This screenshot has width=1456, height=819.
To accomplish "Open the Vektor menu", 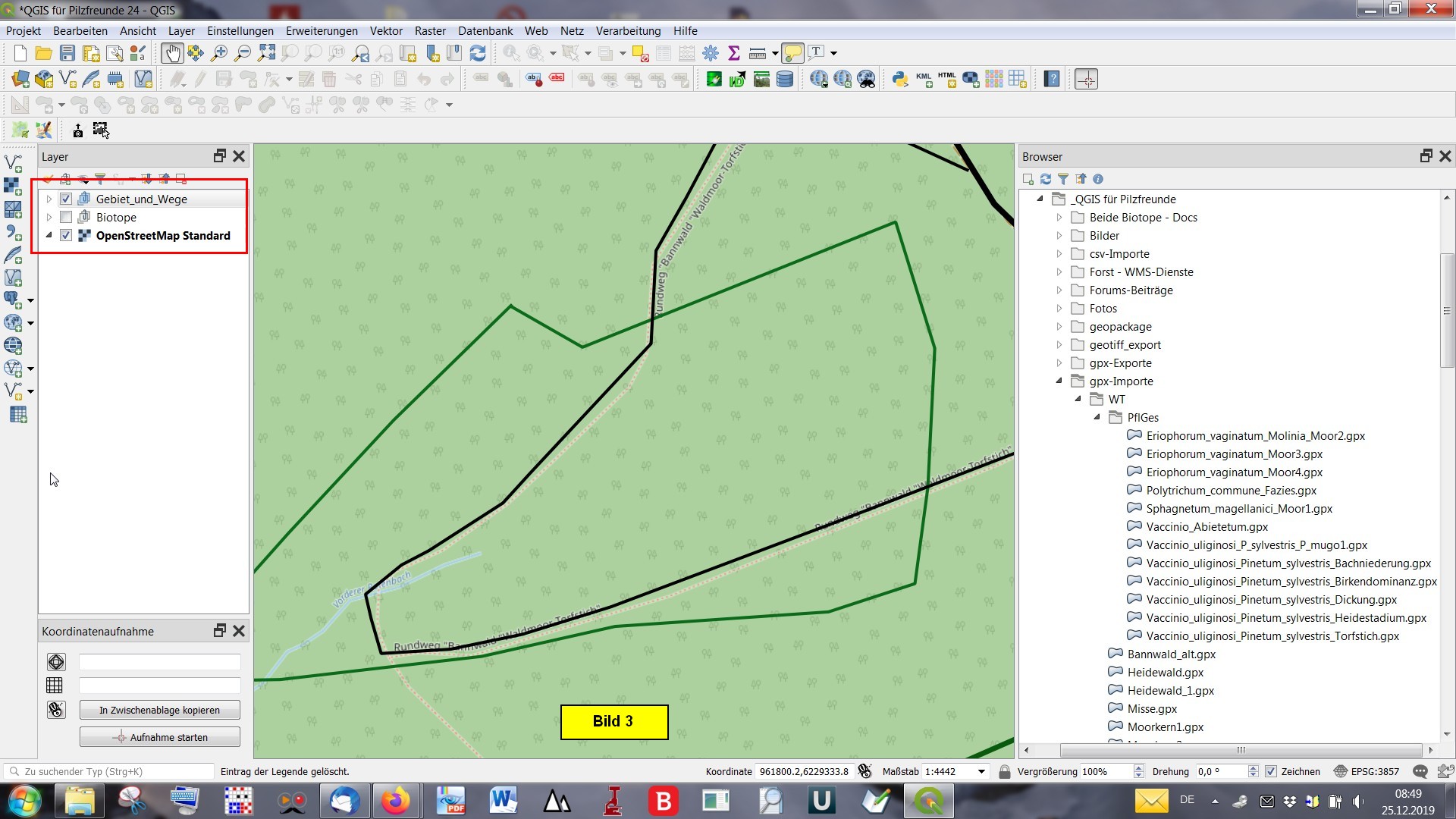I will coord(385,31).
